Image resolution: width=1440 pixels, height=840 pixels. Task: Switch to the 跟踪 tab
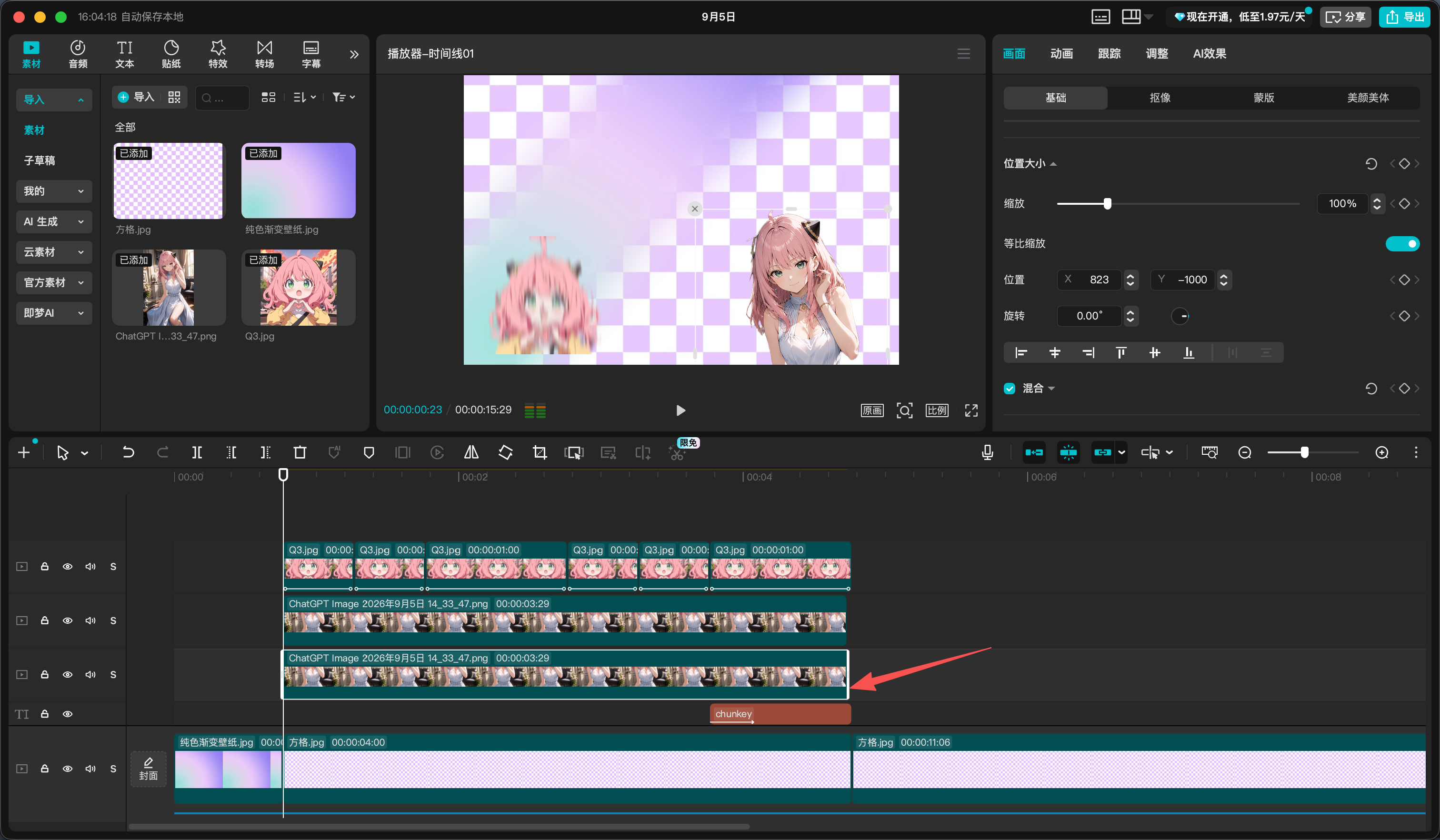pyautogui.click(x=1109, y=54)
